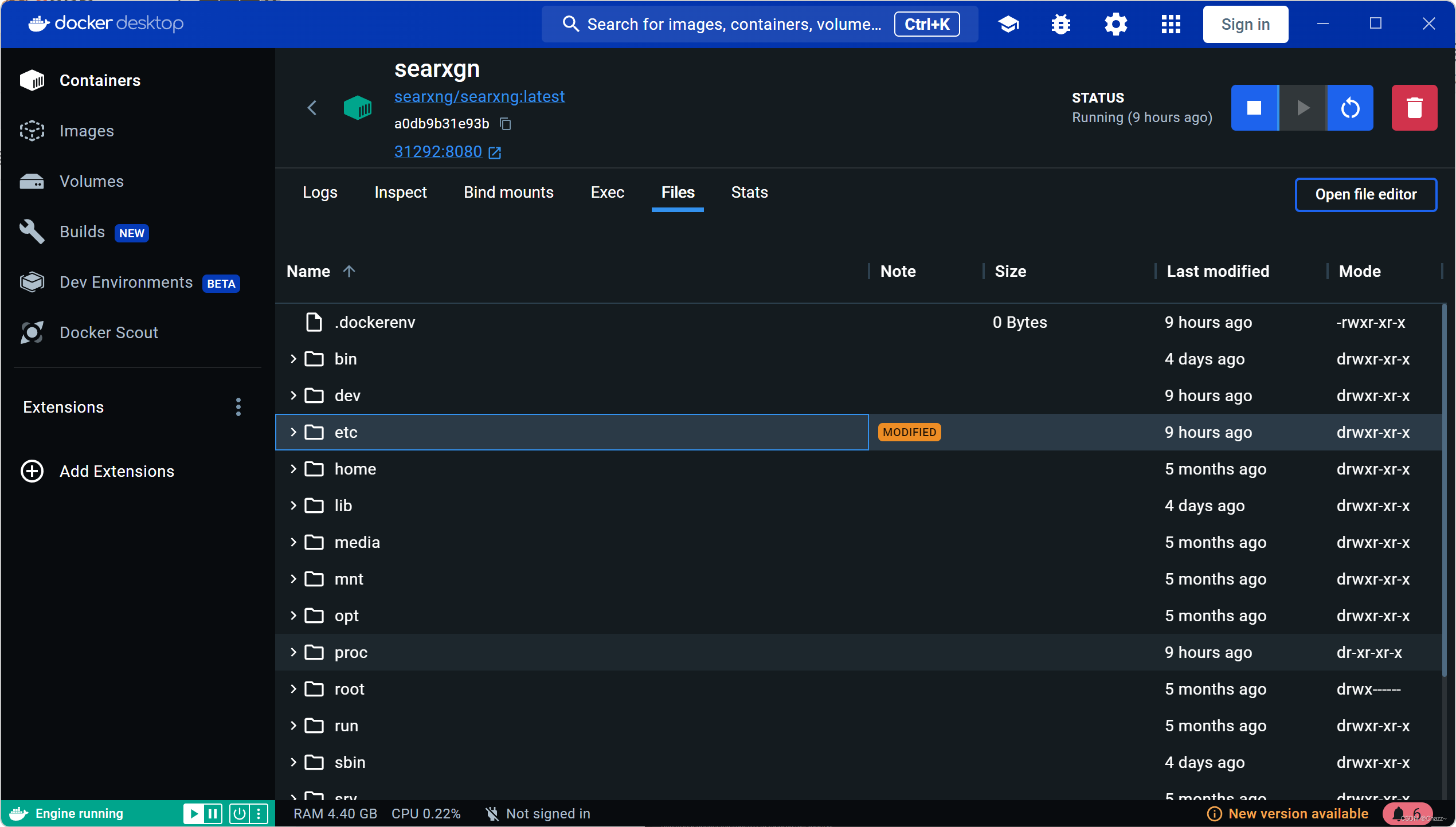Expand the mnt folder
The image size is (1456, 827).
pyautogui.click(x=293, y=579)
